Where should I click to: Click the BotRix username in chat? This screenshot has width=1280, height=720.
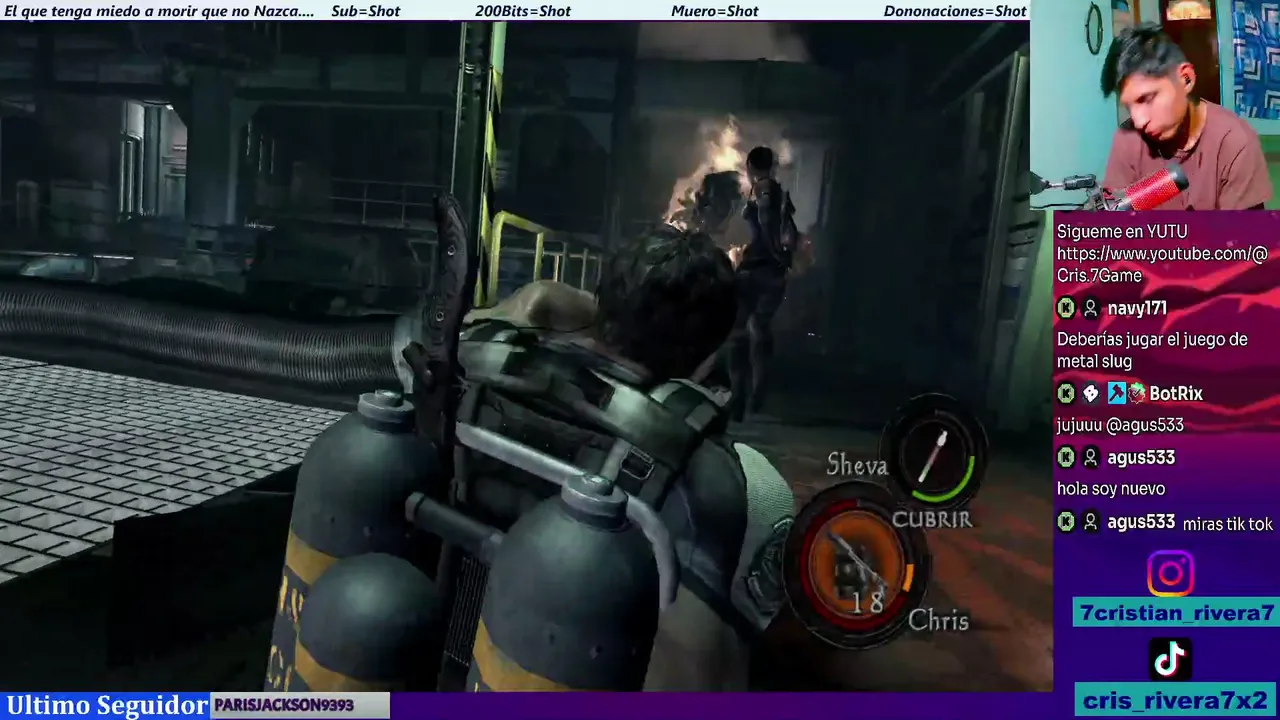click(x=1176, y=393)
